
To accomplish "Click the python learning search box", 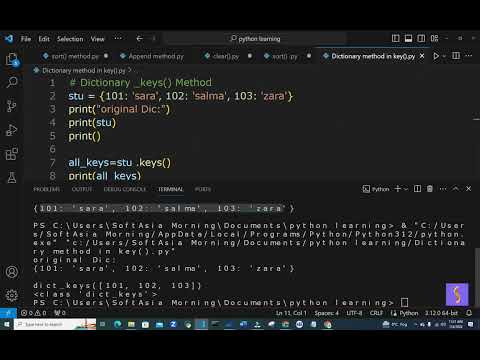I will point(255,39).
